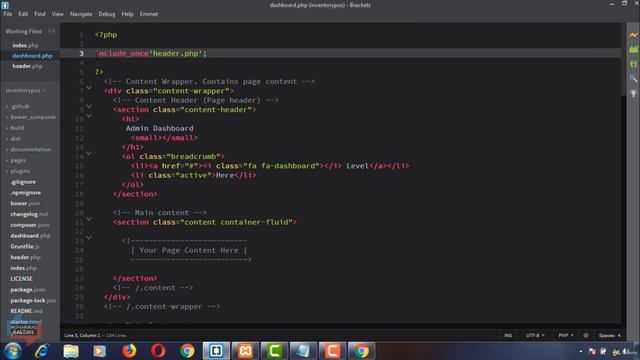
Task: Collapse the fold arrow at line 23 comment
Action: coord(89,238)
